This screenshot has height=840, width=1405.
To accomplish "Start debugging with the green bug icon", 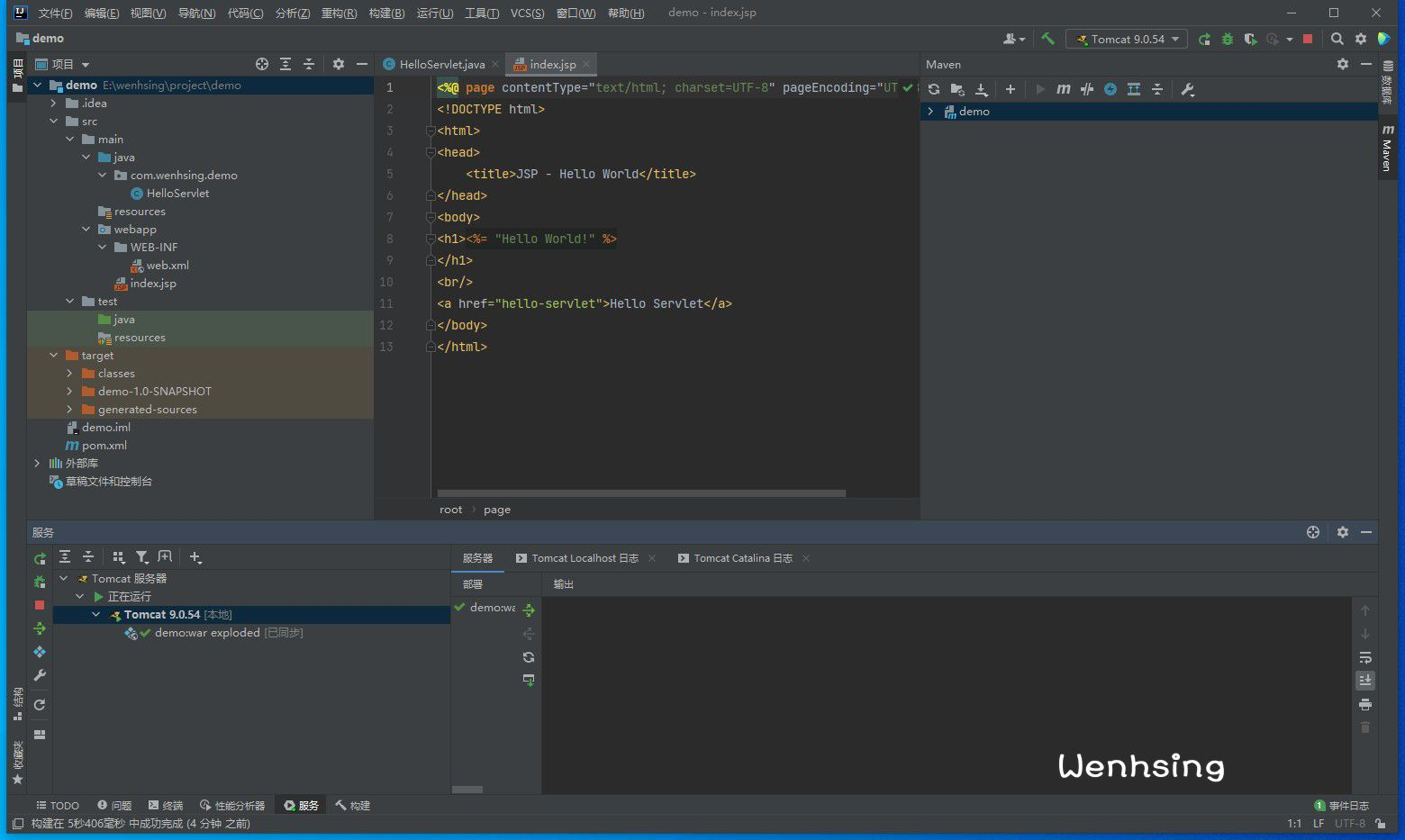I will (x=1228, y=39).
